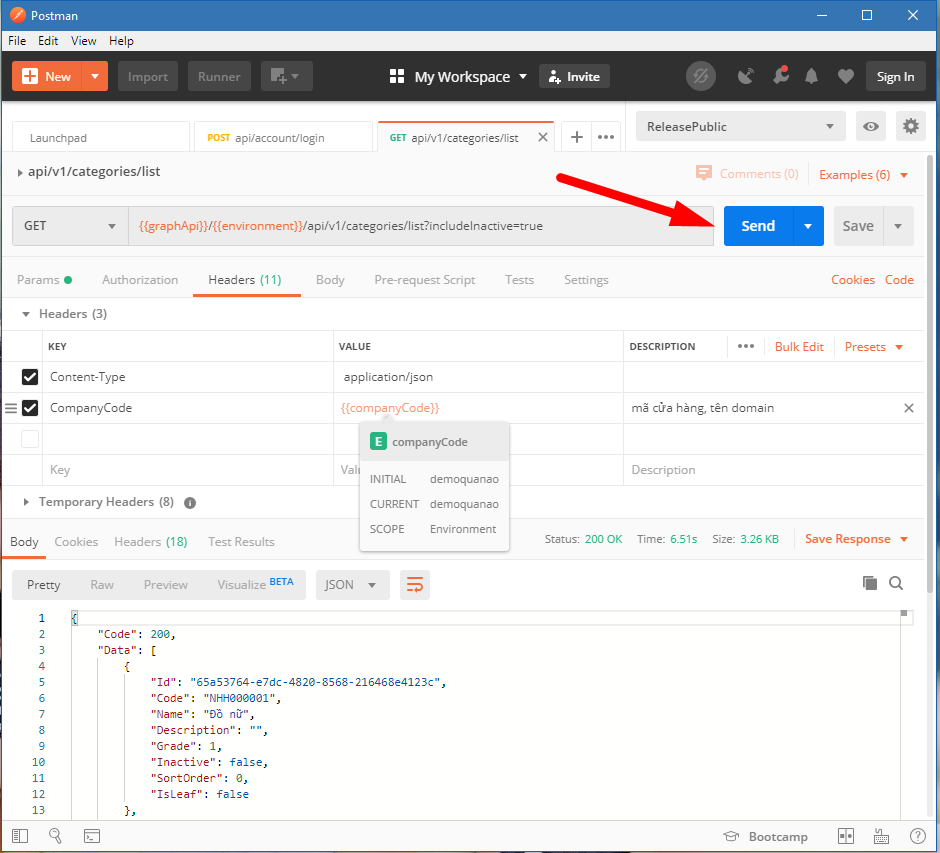Open the JSON format dropdown
Screen dimensions: 940x853
click(x=352, y=584)
